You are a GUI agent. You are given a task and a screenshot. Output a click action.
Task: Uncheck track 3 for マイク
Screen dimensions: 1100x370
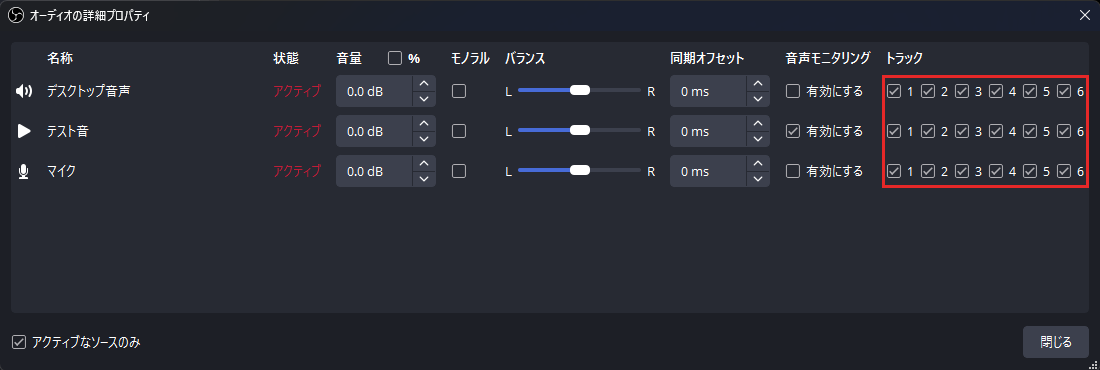coord(962,171)
